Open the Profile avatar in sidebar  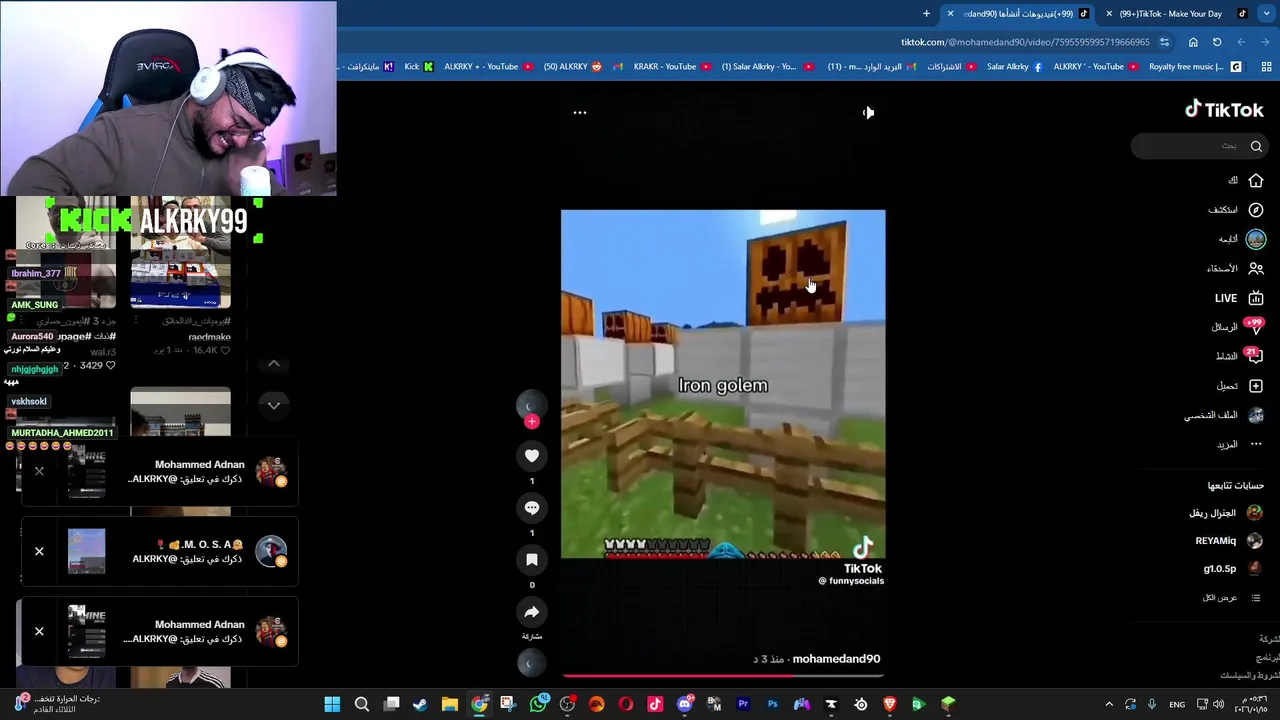click(x=1256, y=415)
